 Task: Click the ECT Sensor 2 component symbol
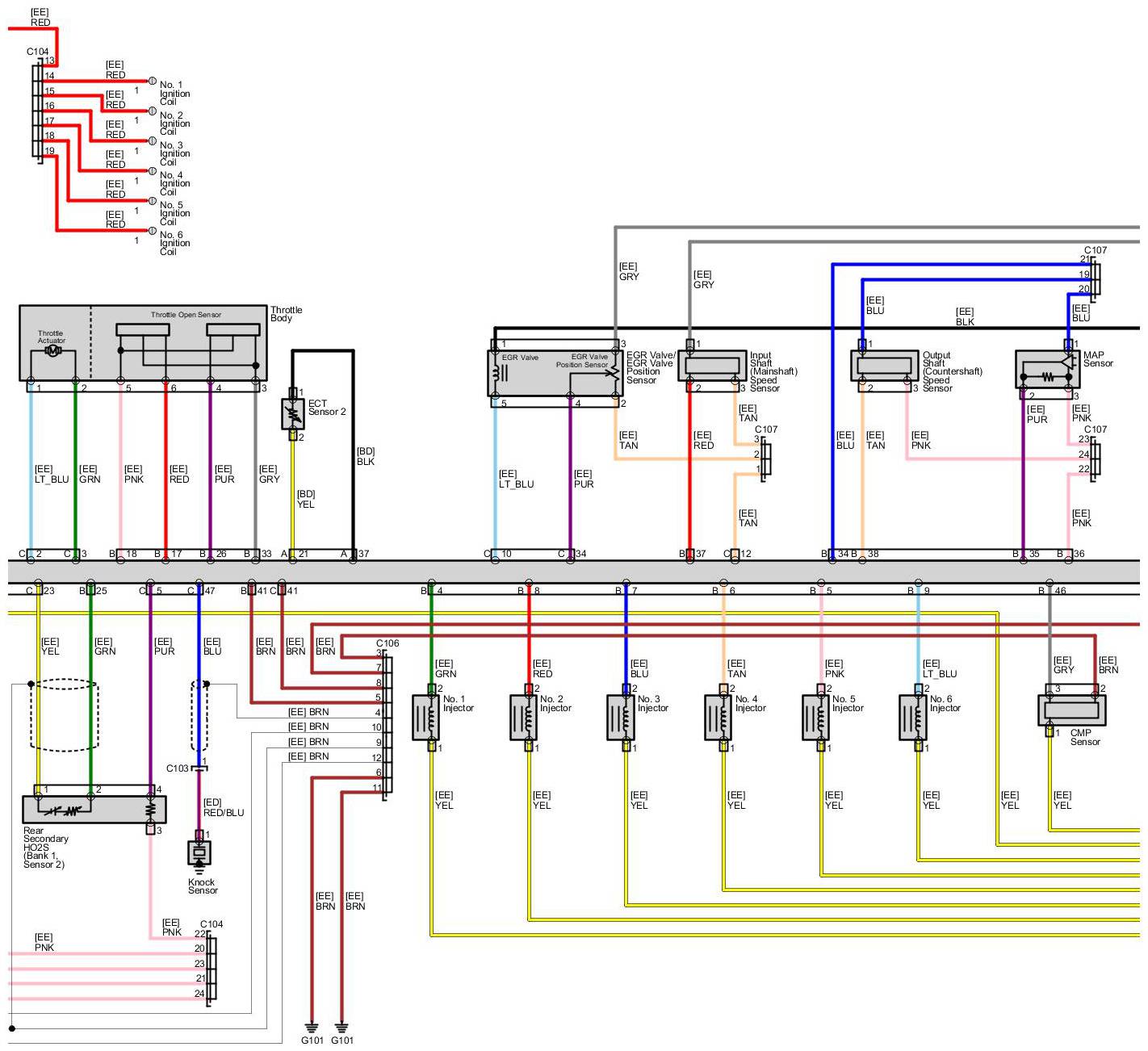292,414
